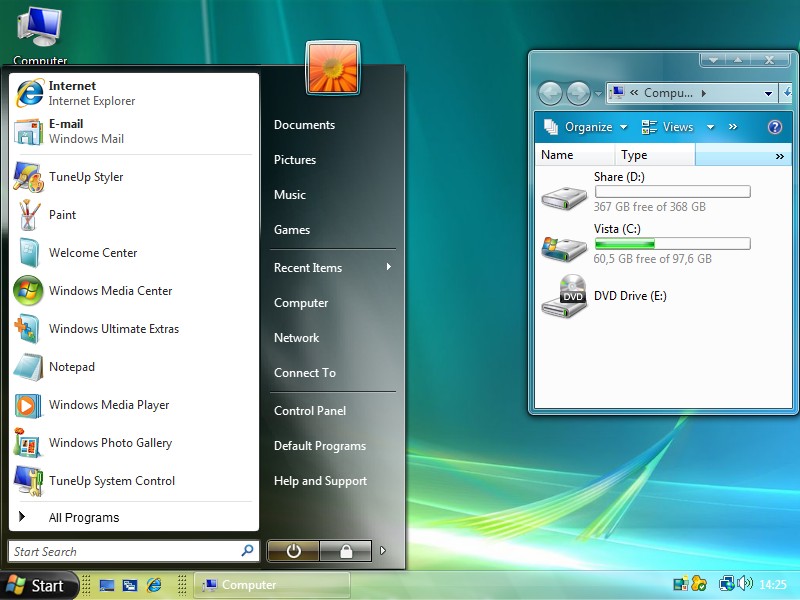Open the Organize dropdown menu
This screenshot has width=800, height=600.
(587, 127)
